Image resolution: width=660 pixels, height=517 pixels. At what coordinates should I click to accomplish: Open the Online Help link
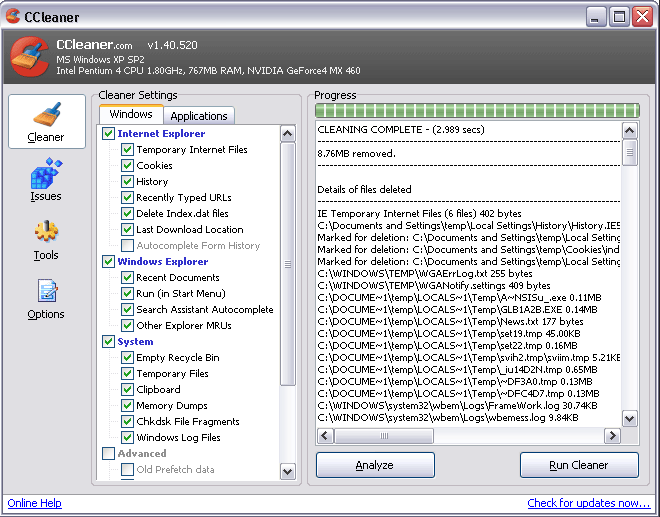pyautogui.click(x=35, y=503)
